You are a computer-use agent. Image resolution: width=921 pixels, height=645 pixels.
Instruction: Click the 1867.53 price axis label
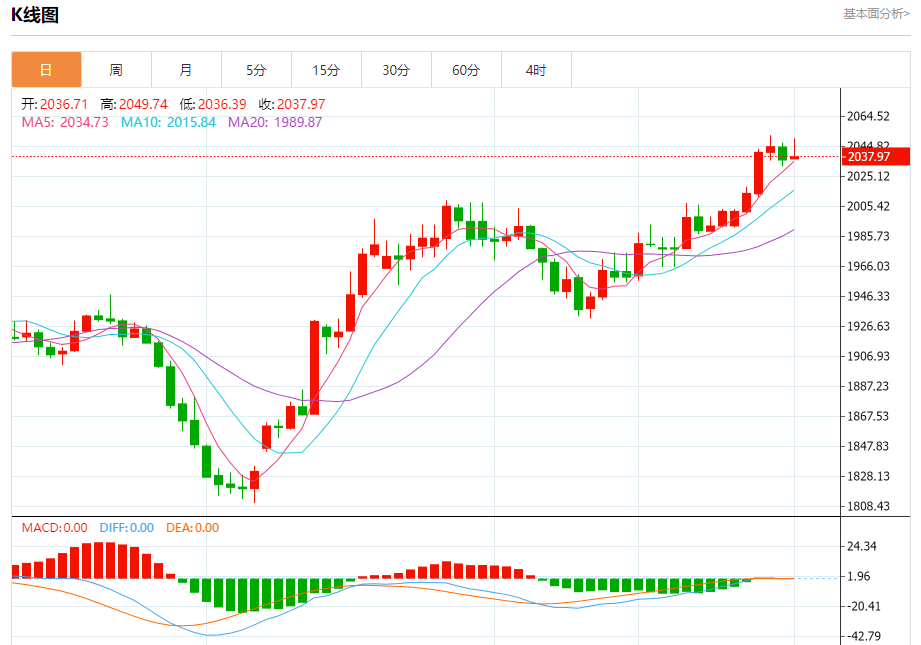pos(868,416)
